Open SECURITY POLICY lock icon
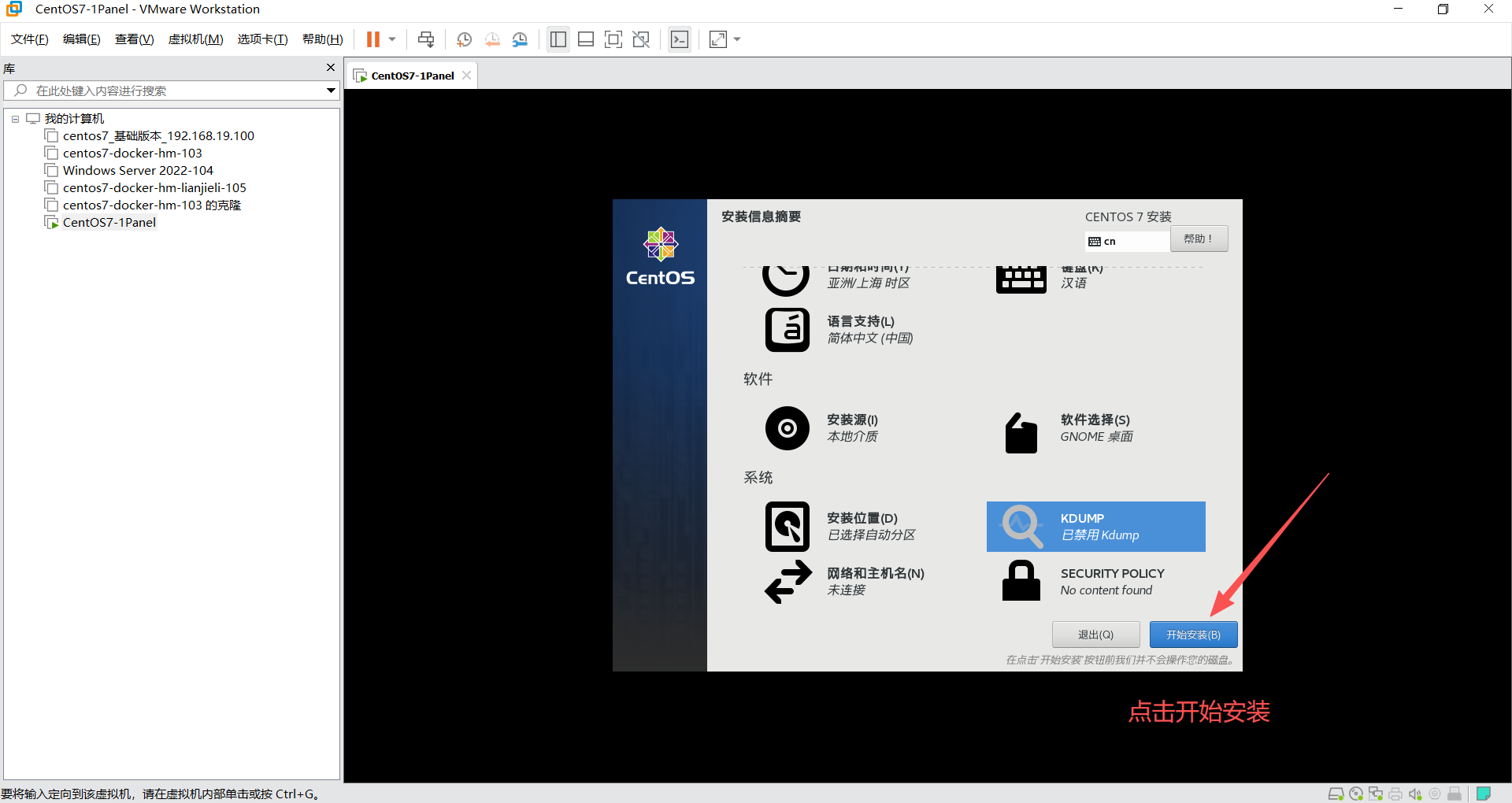The width and height of the screenshot is (1512, 803). [x=1021, y=581]
